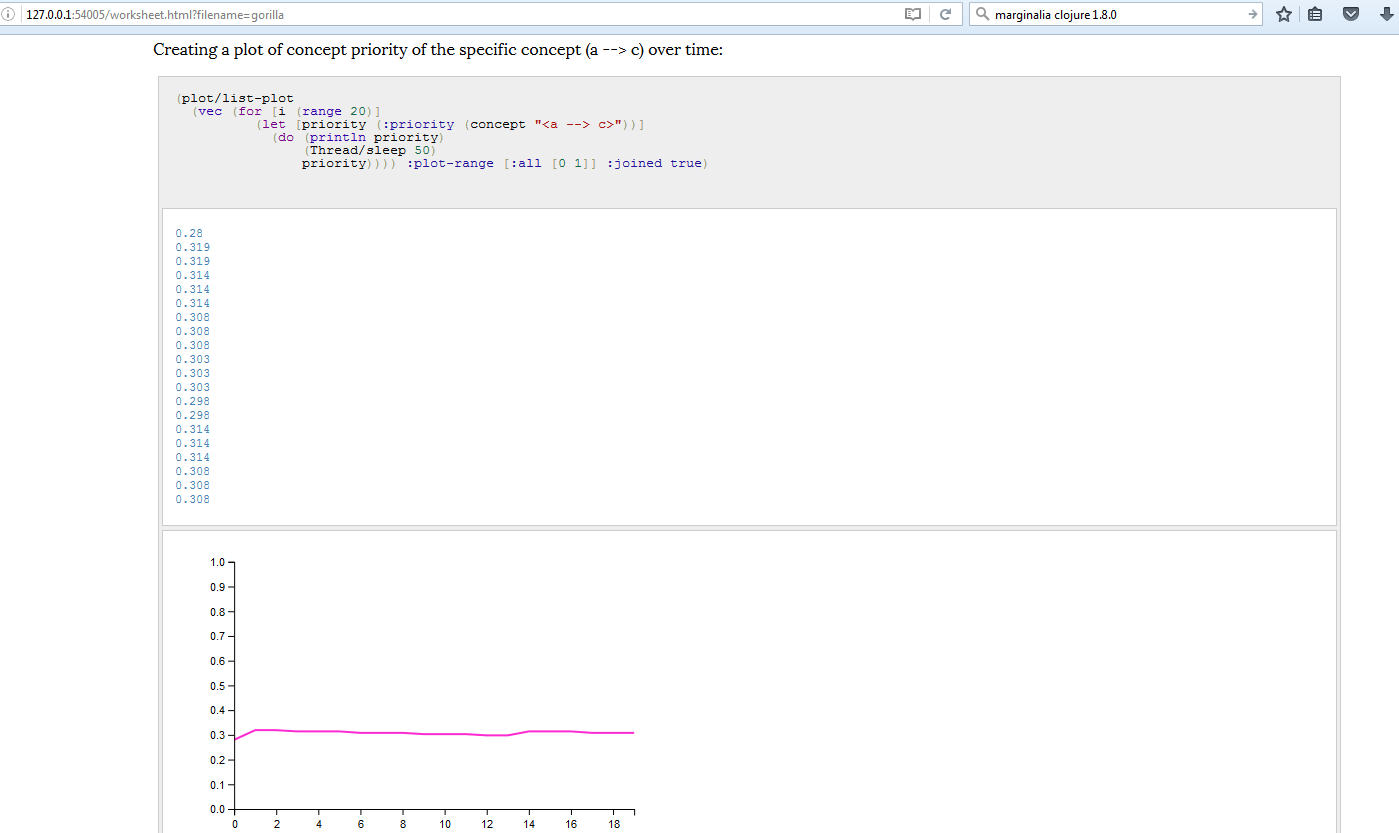1399x833 pixels.
Task: Save the page to Pocket
Action: coord(1351,15)
